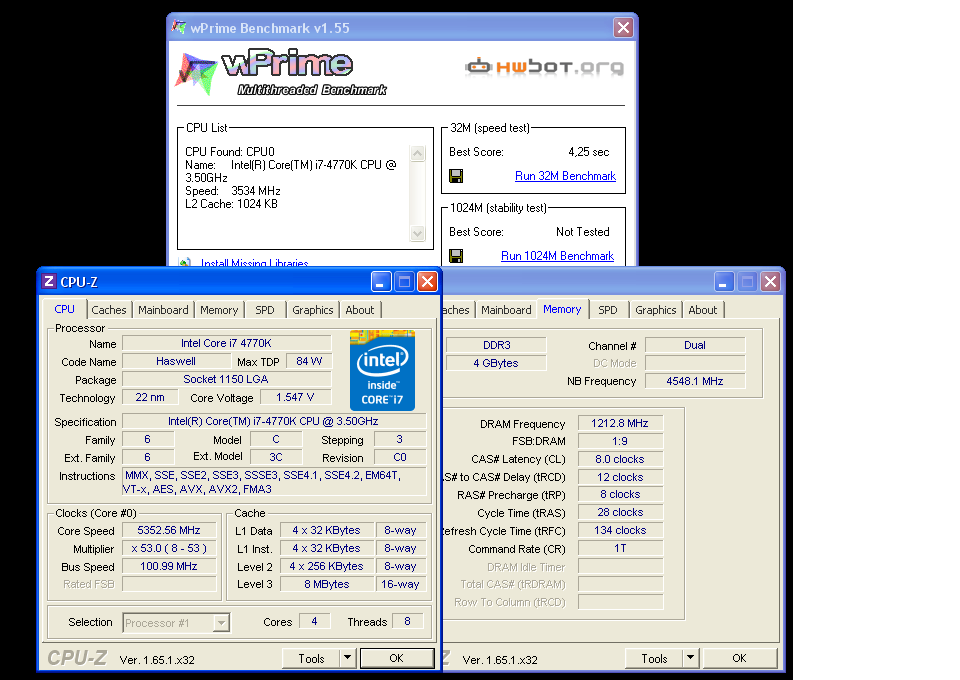
Task: Click Core Voltage value 1.547 V
Action: click(x=295, y=398)
